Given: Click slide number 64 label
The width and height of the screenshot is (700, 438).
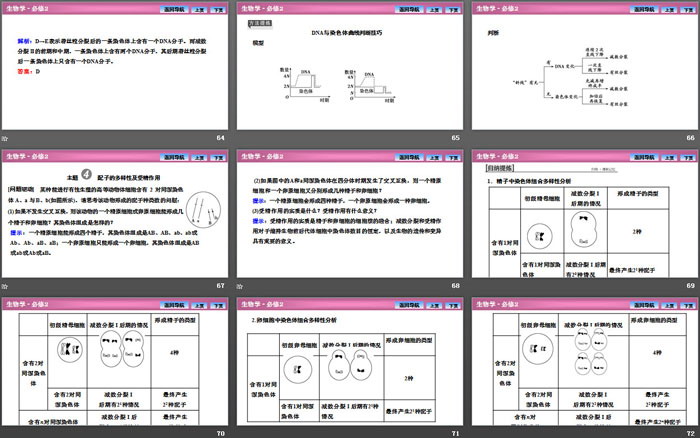Looking at the screenshot, I should pyautogui.click(x=221, y=138).
